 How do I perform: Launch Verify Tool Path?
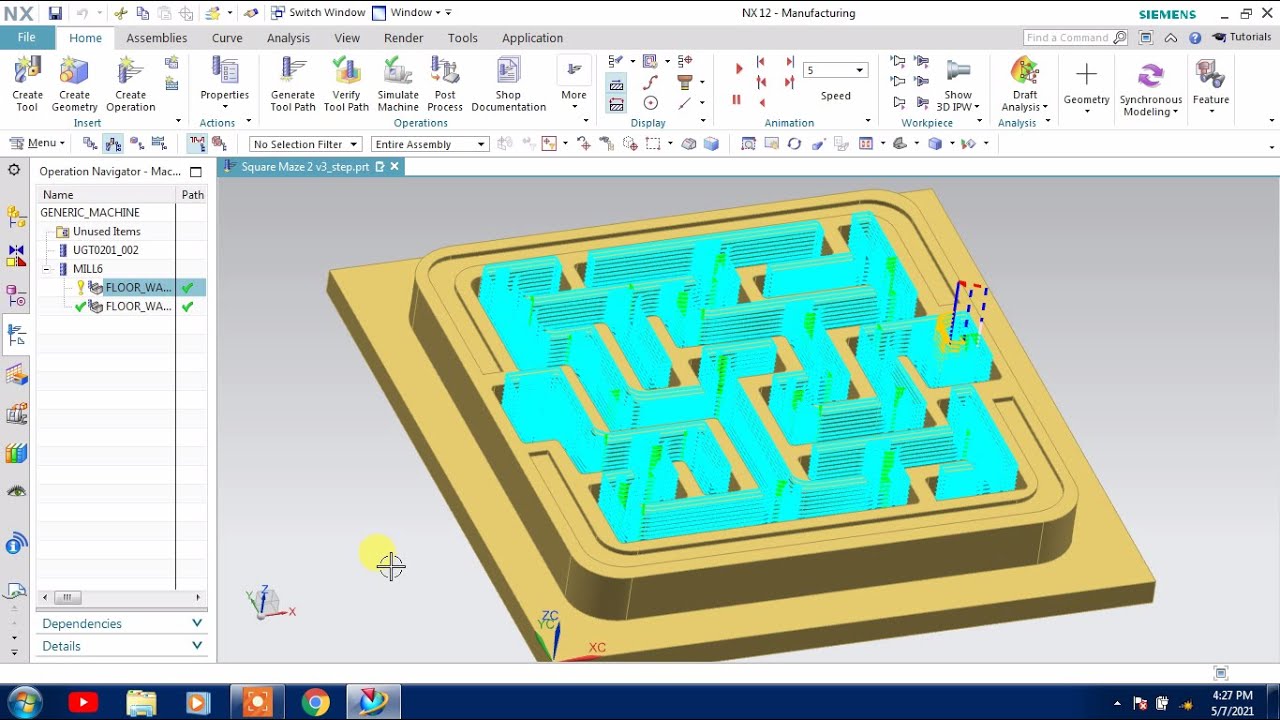[346, 83]
